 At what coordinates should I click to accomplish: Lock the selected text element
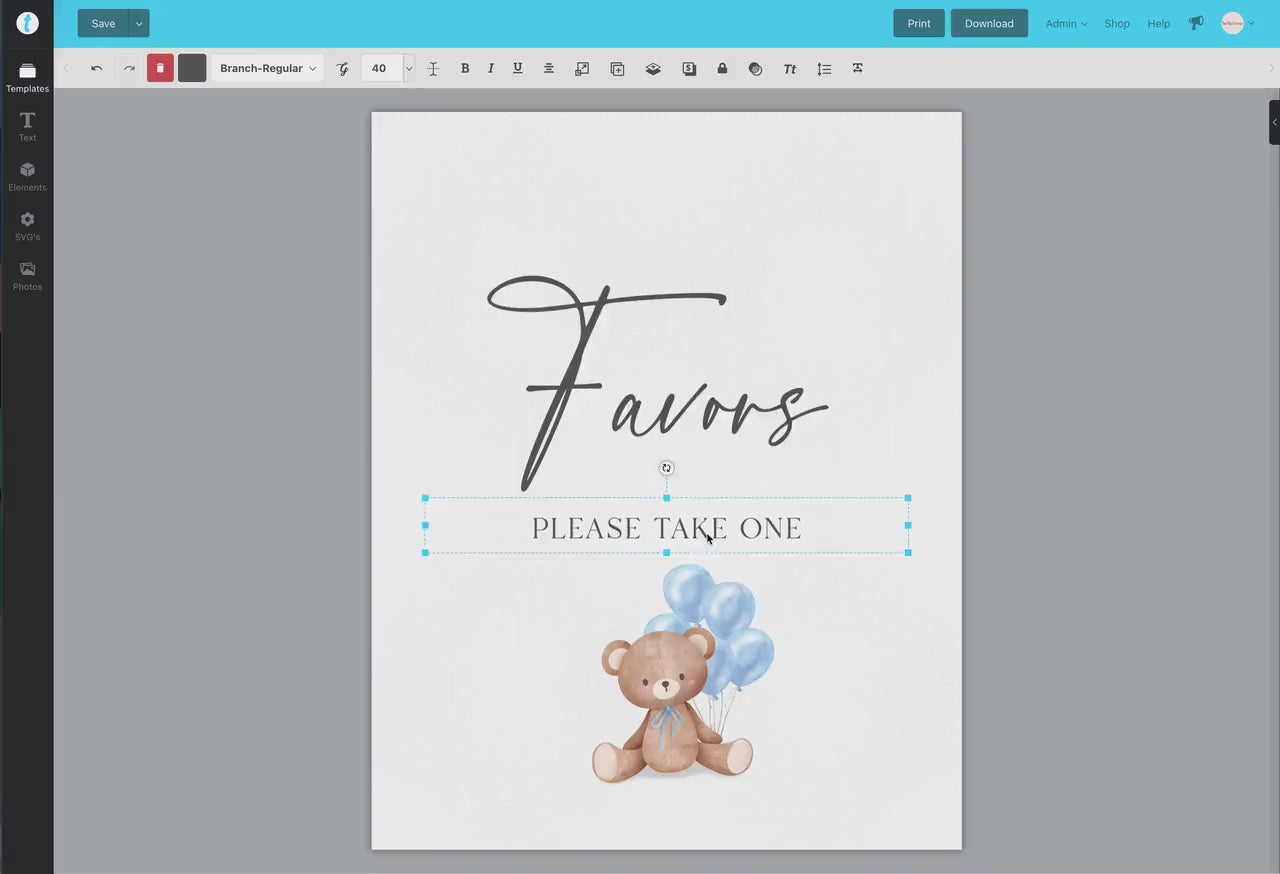(722, 68)
